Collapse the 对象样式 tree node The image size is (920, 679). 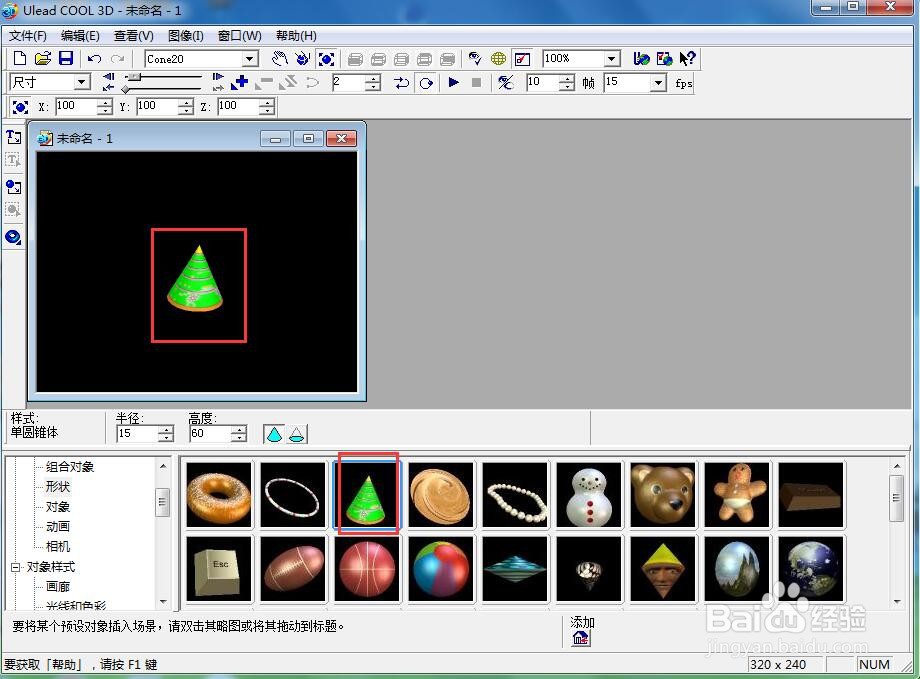16,567
